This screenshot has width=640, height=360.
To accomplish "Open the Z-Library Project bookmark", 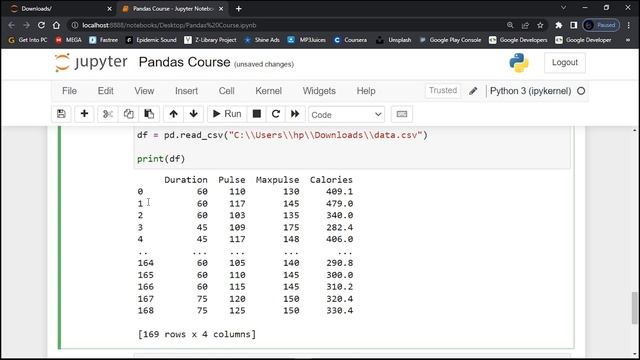I will click(x=210, y=40).
